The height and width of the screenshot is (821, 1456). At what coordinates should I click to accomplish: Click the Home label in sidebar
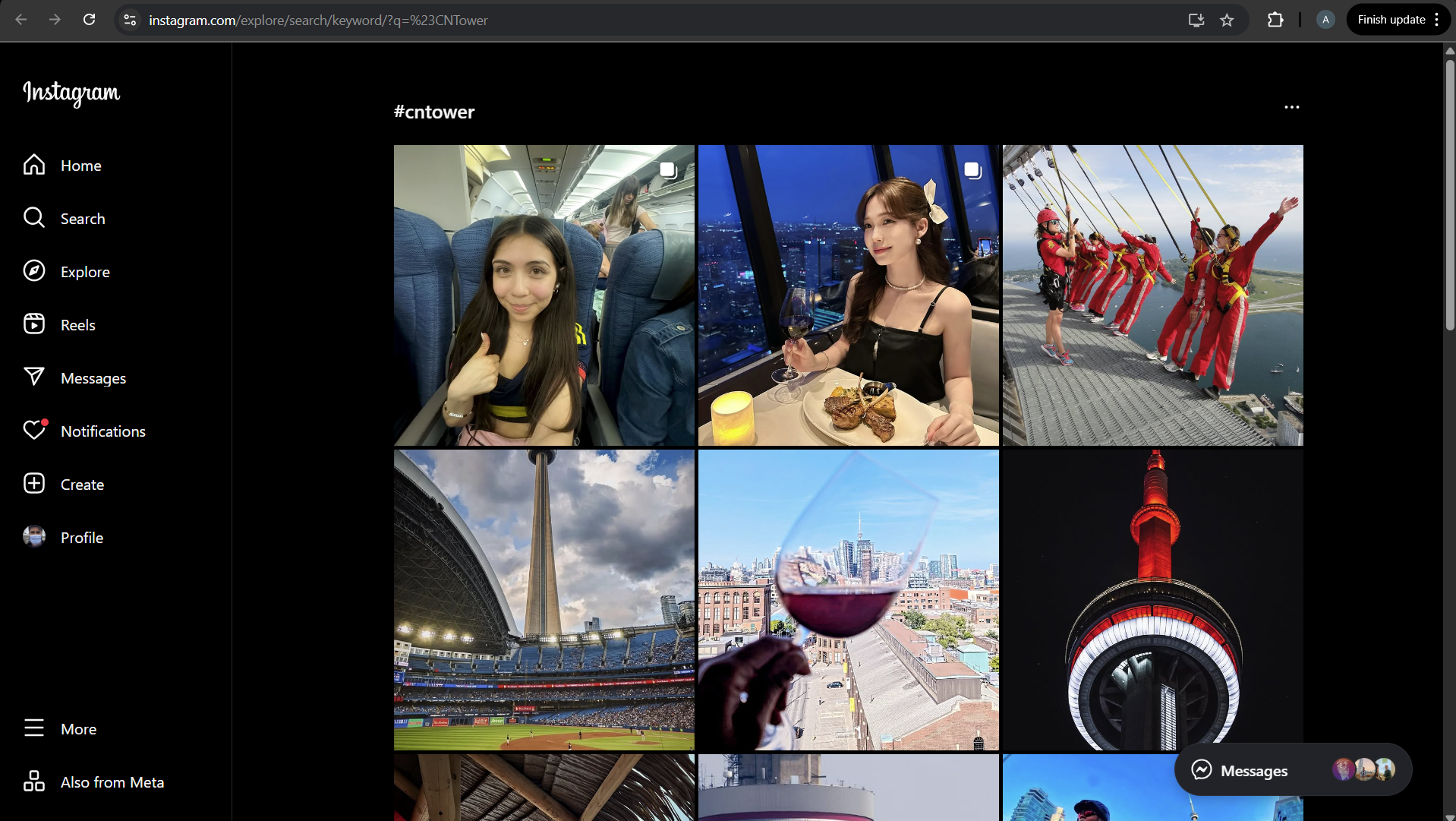[81, 166]
